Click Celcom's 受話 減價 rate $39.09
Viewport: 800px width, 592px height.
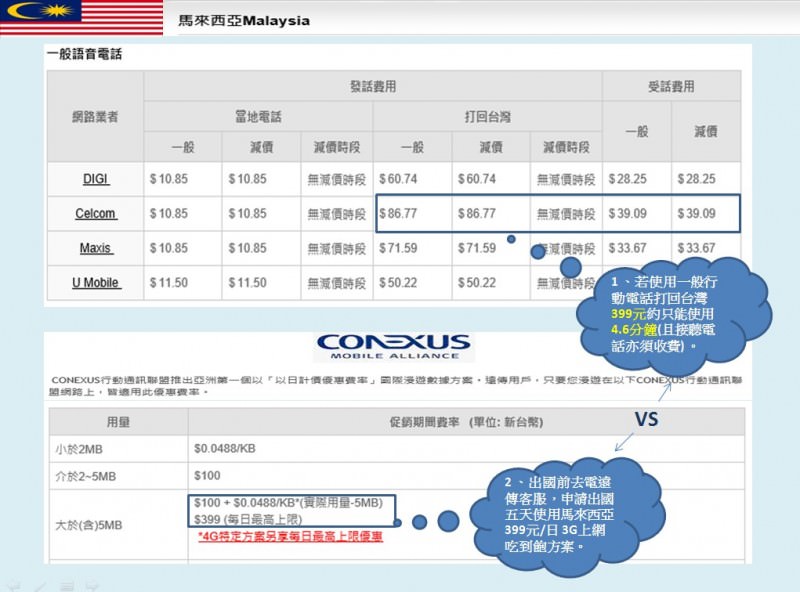[696, 213]
